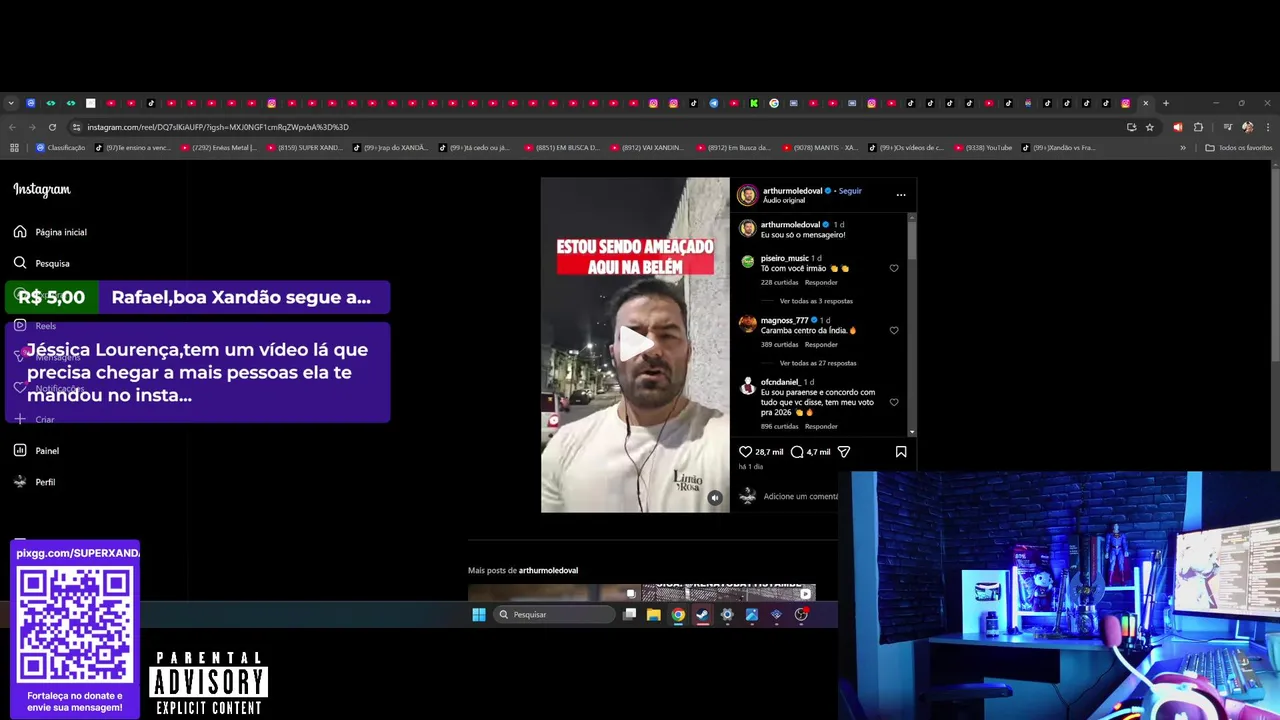Click the browser address bar URL
1280x720 pixels.
217,127
